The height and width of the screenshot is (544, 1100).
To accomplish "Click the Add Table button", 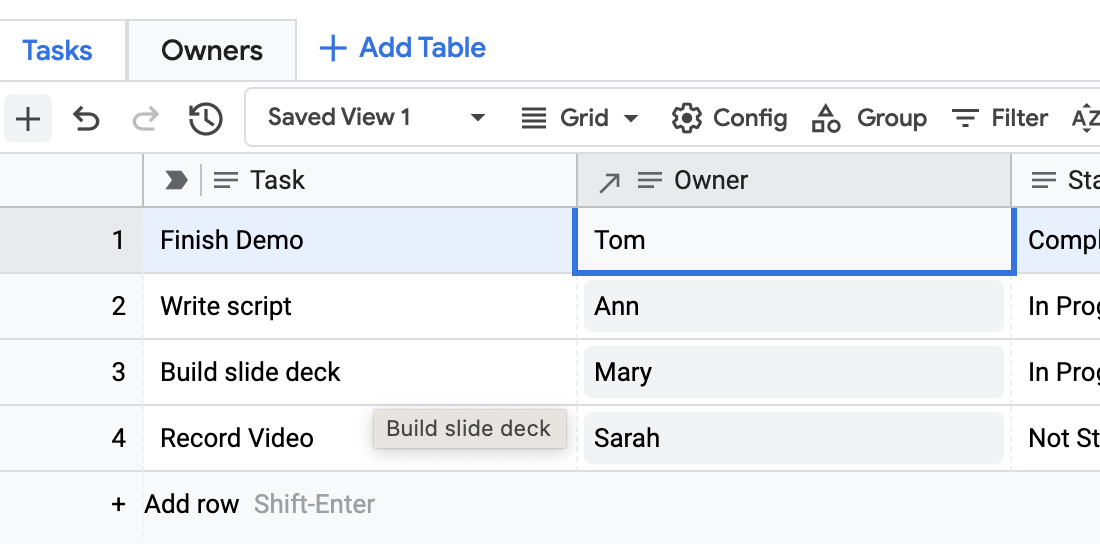I will coord(402,48).
